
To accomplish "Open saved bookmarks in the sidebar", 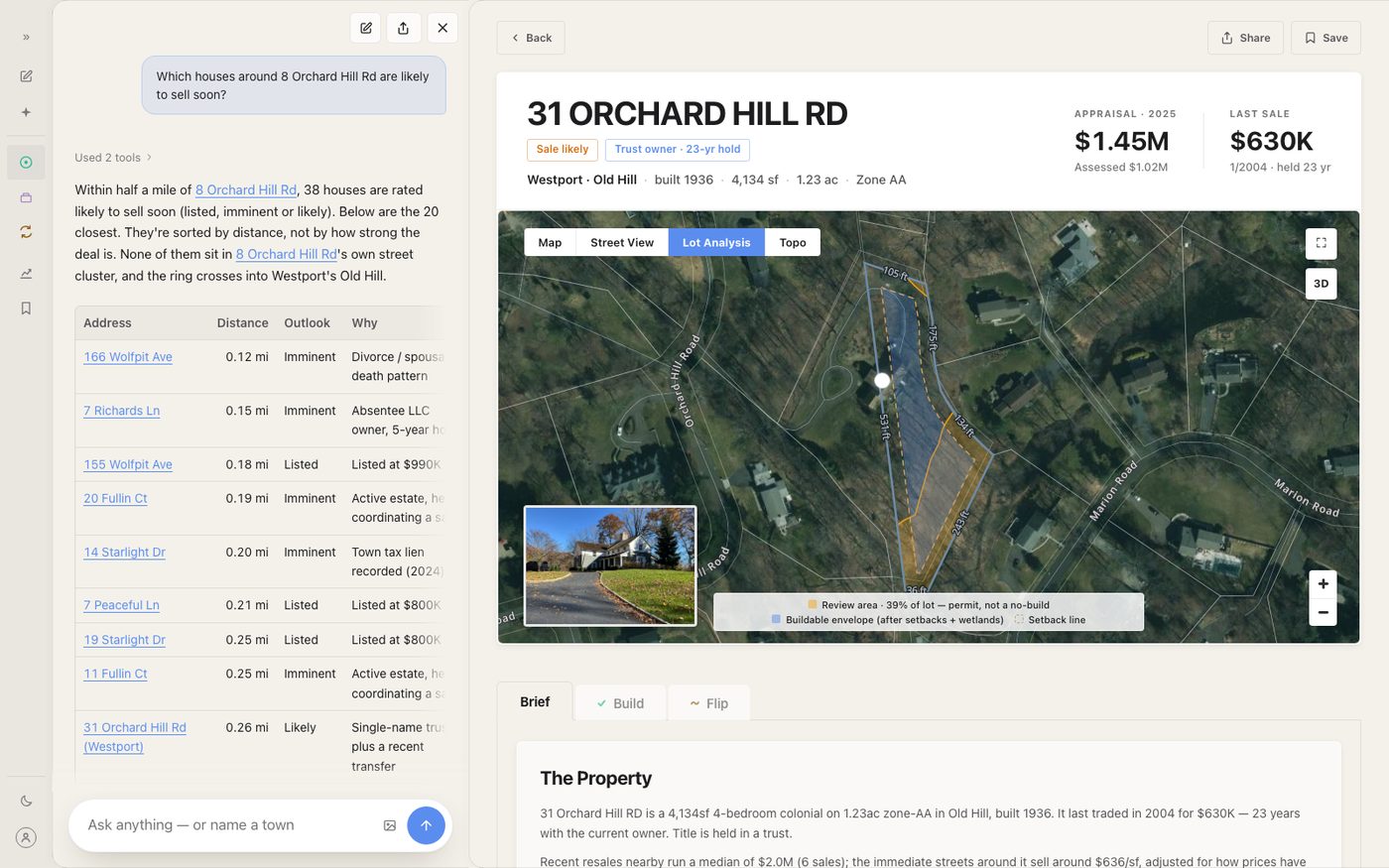I will coord(26,309).
